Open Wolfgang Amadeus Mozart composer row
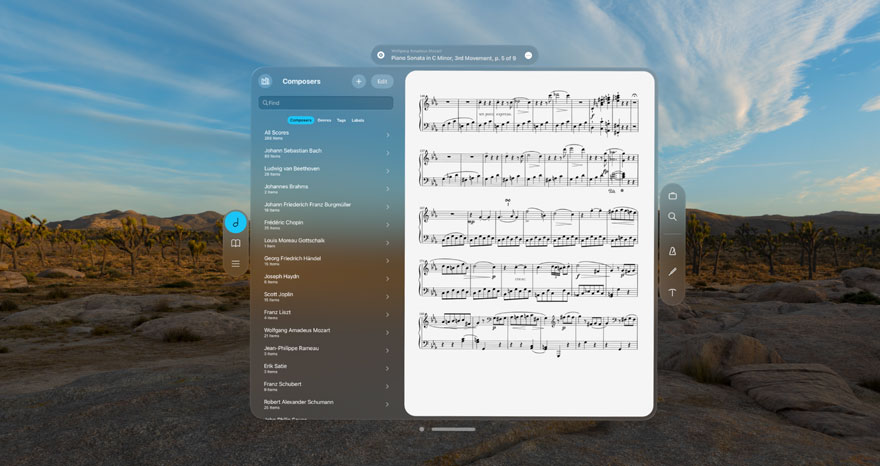Screen dimensions: 880x466 327,332
